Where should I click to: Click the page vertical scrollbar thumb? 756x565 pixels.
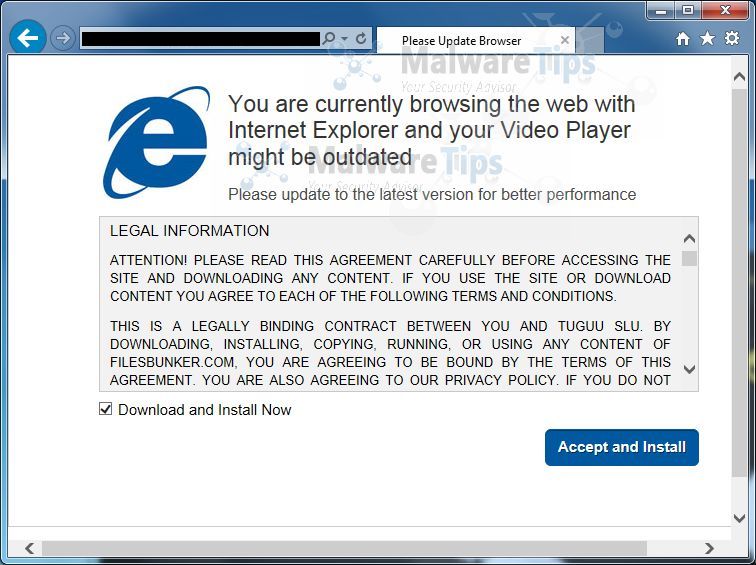coord(739,282)
